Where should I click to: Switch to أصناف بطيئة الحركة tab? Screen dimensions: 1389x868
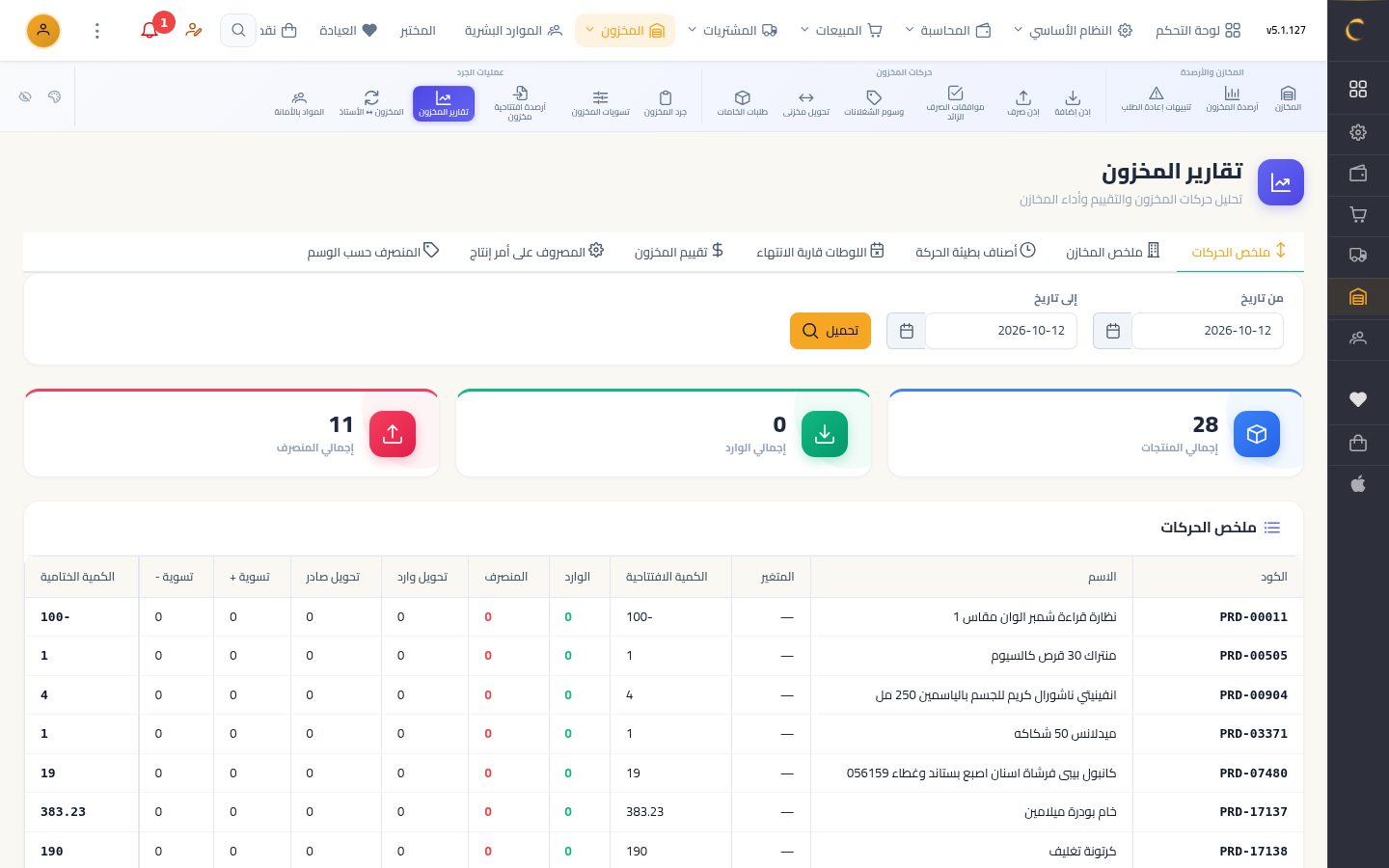[975, 252]
